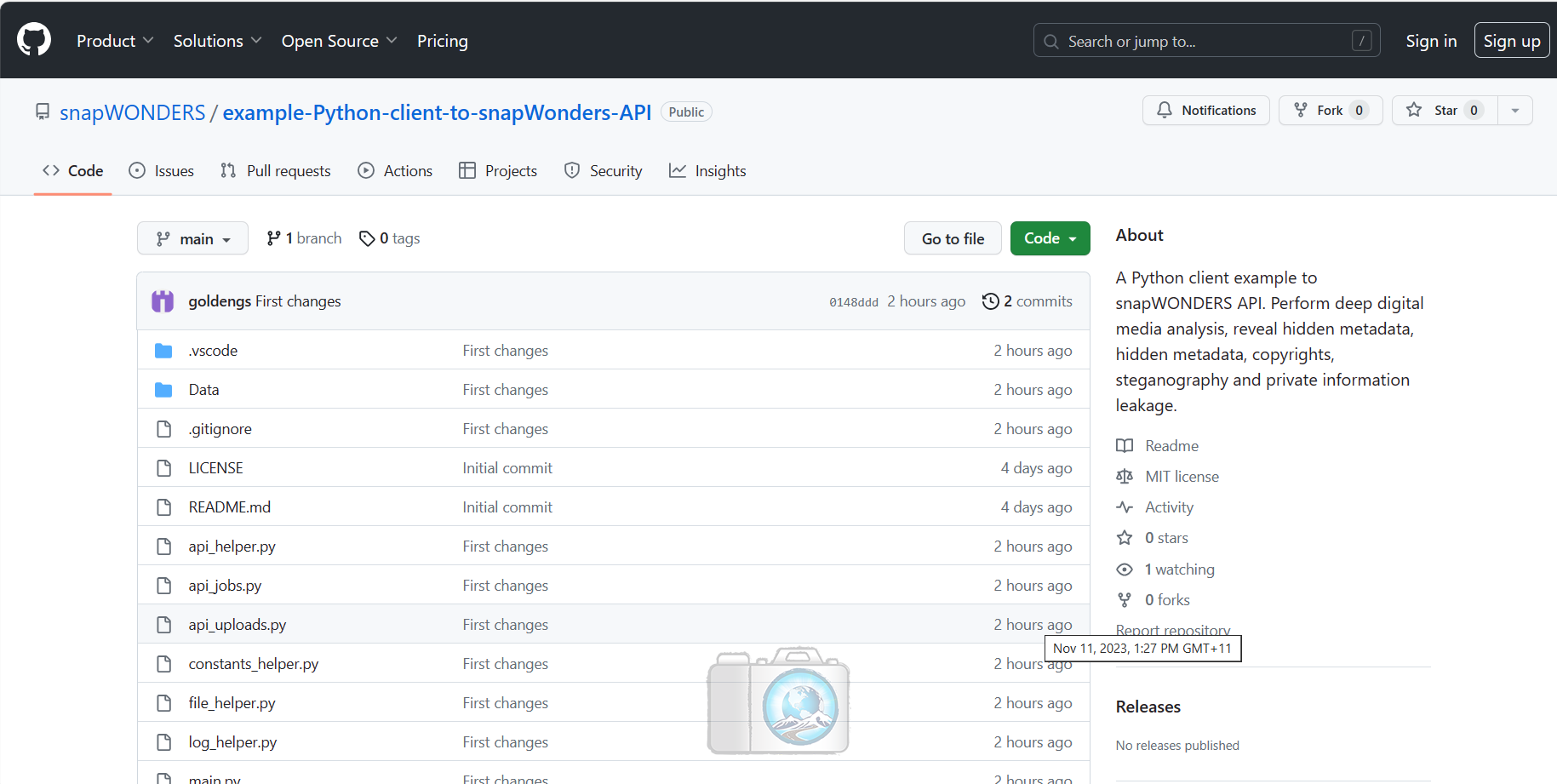Switch to the Insights tab
The image size is (1557, 784).
707,171
